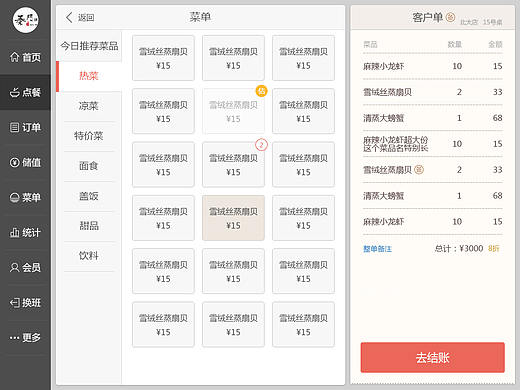Click the 总计:¥3000 total amount

click(x=459, y=248)
